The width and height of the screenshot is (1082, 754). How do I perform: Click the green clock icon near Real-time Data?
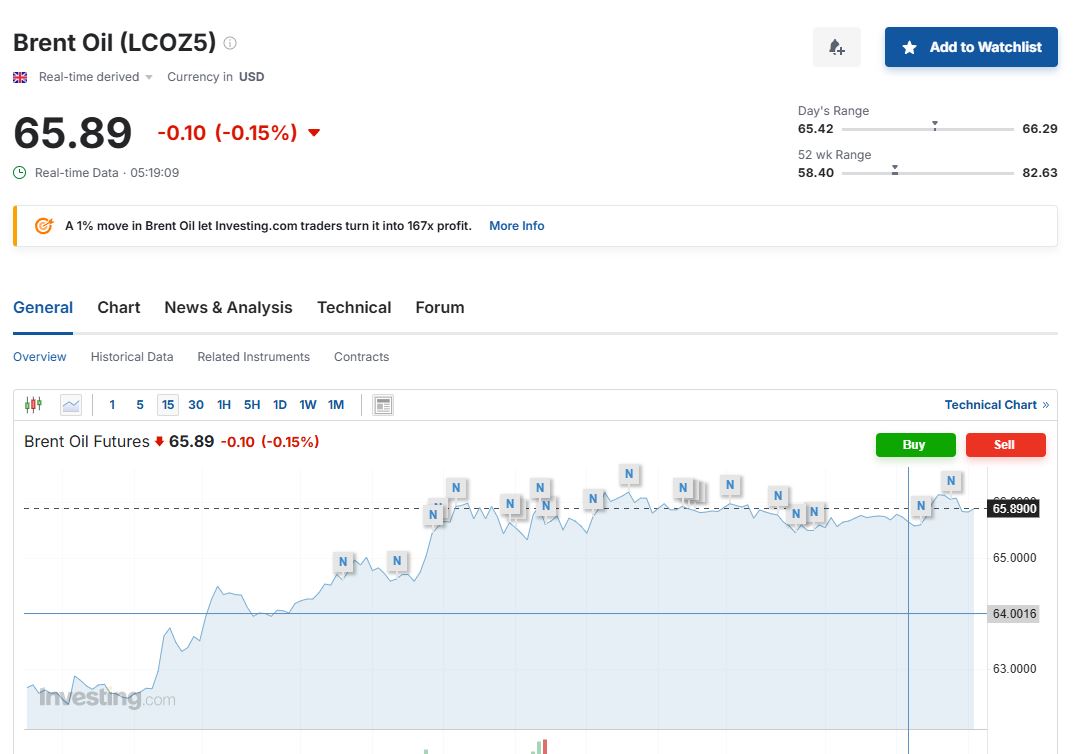pyautogui.click(x=20, y=173)
